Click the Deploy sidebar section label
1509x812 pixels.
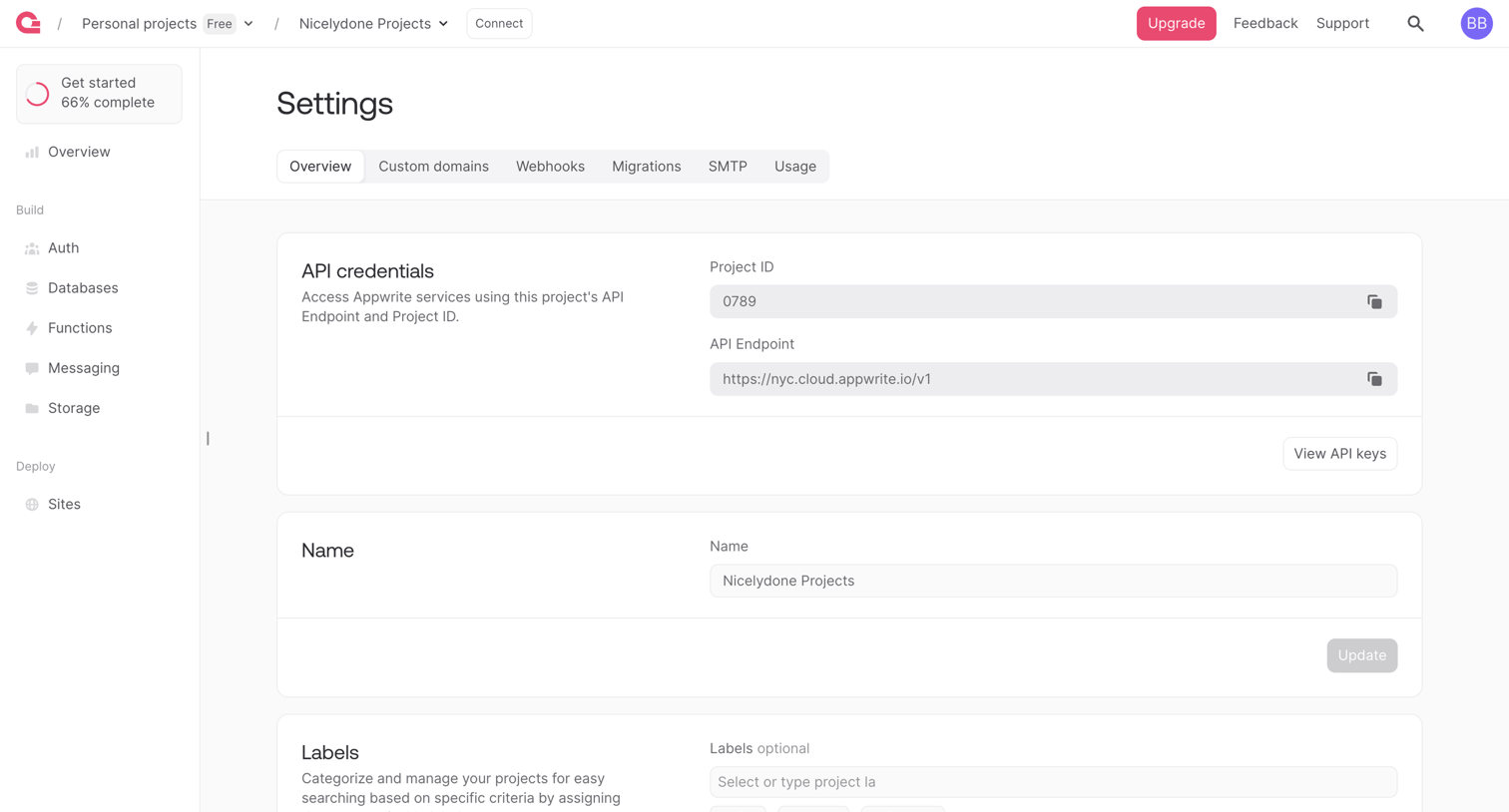[36, 467]
